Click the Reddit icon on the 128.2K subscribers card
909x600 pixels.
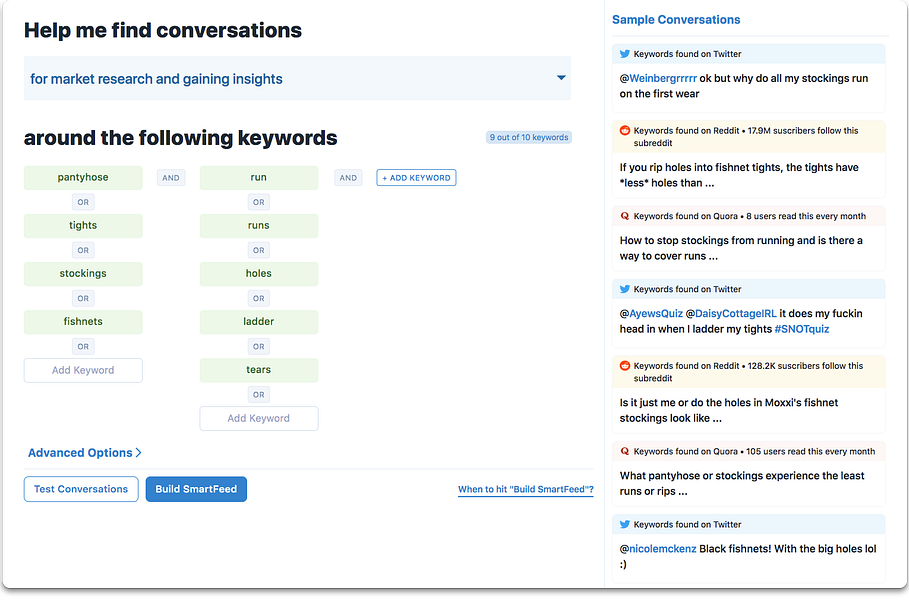(624, 366)
